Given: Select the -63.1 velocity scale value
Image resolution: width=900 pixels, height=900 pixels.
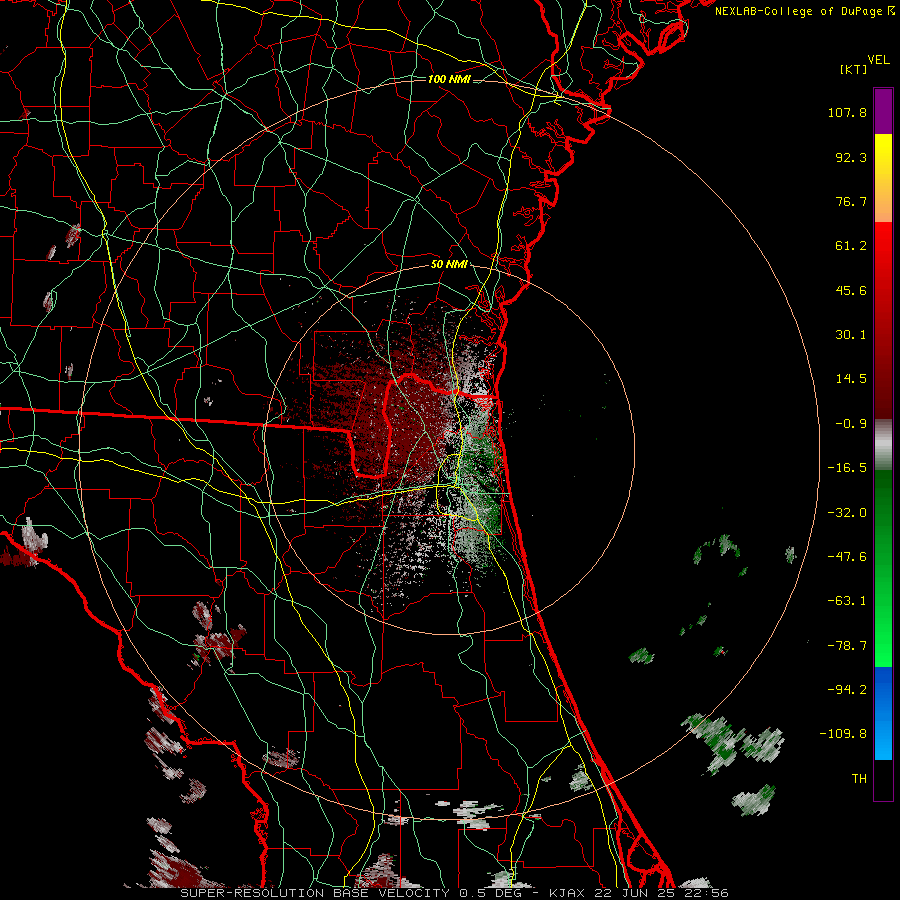Looking at the screenshot, I should [x=847, y=601].
